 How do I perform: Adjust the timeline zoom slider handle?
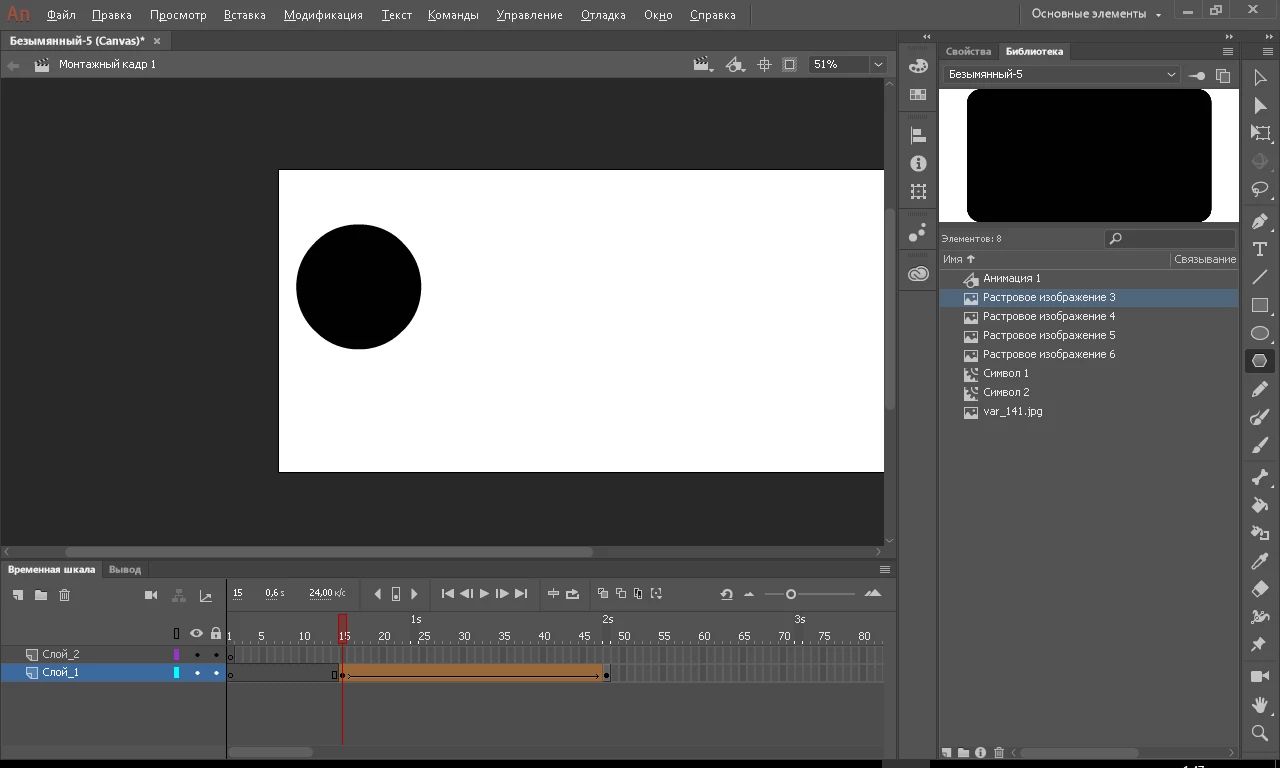pyautogui.click(x=791, y=594)
